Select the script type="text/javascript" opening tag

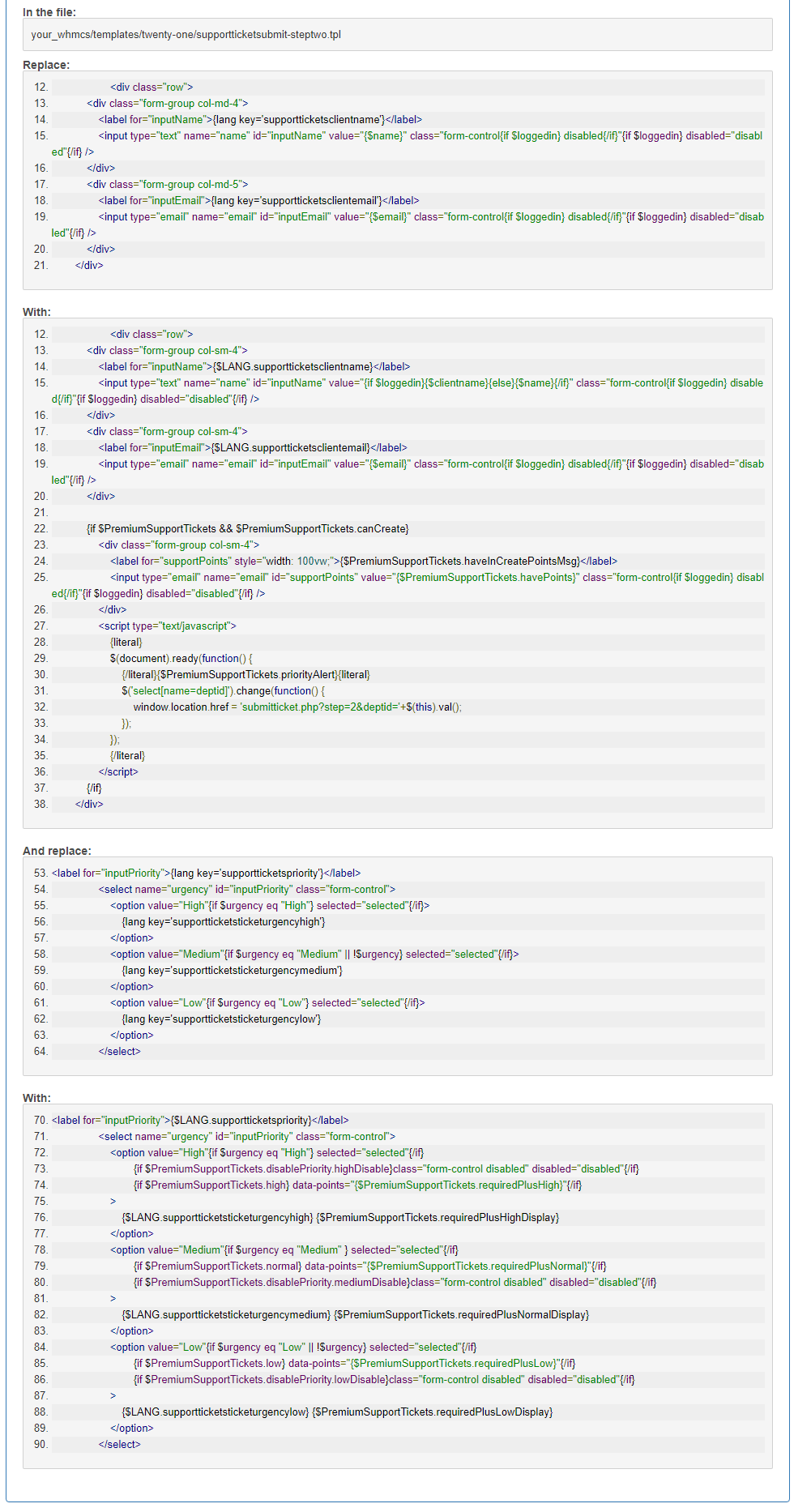[x=168, y=626]
